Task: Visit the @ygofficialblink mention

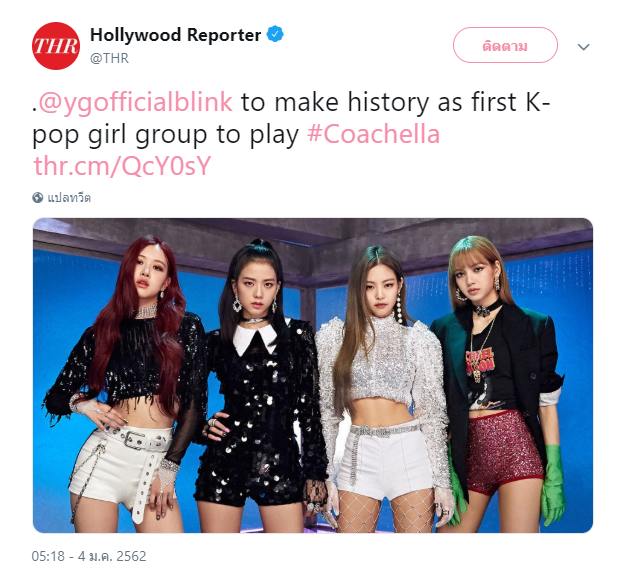Action: [135, 102]
